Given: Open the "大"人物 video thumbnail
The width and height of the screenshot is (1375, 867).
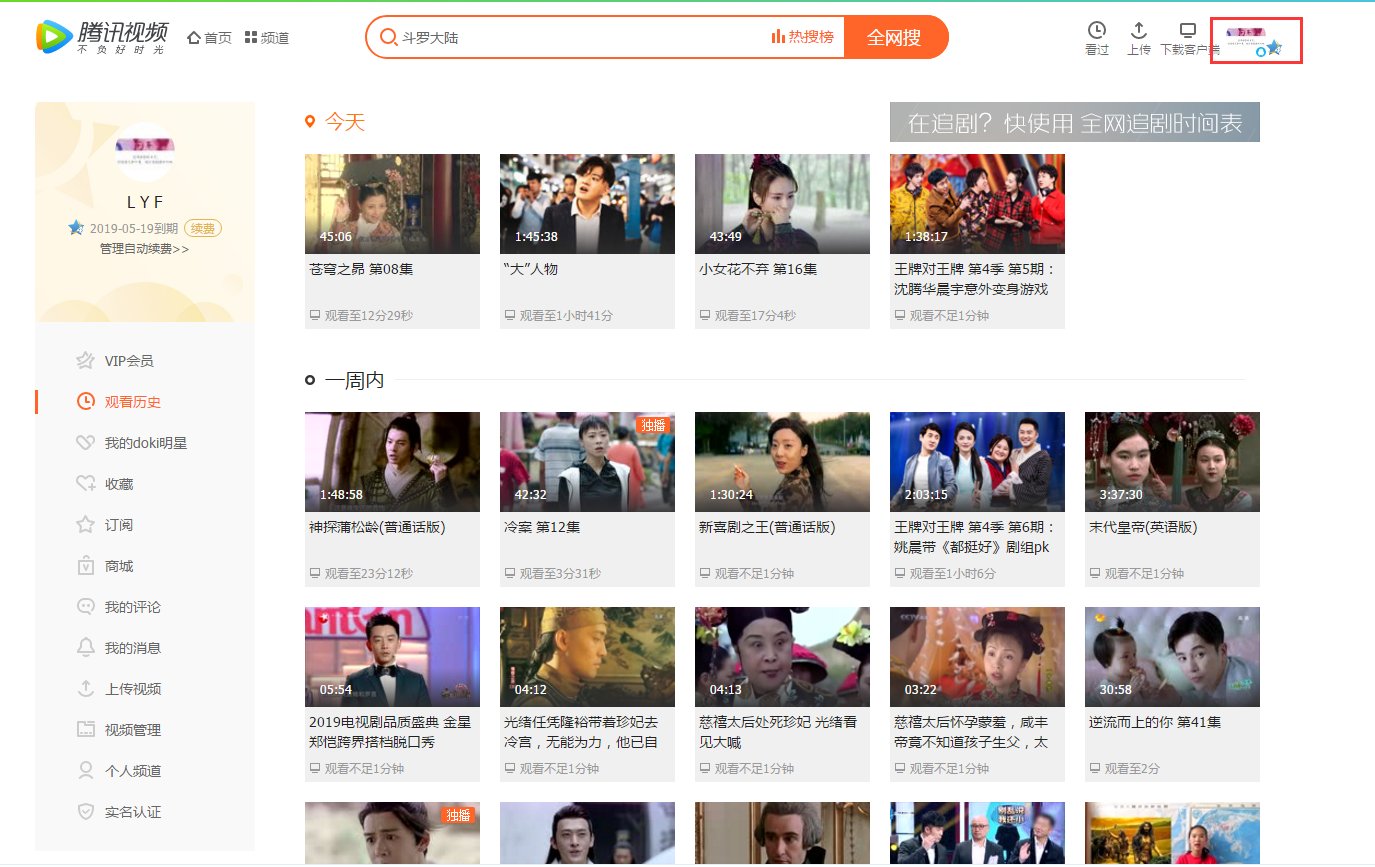Looking at the screenshot, I should pyautogui.click(x=587, y=204).
